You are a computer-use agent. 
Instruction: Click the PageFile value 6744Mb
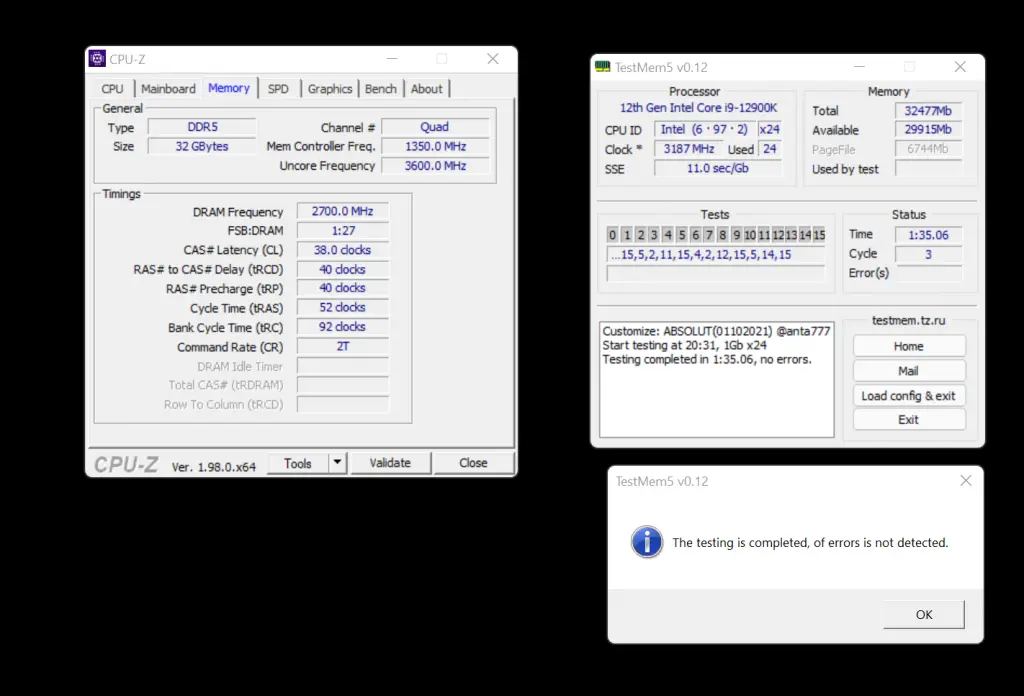[x=928, y=149]
